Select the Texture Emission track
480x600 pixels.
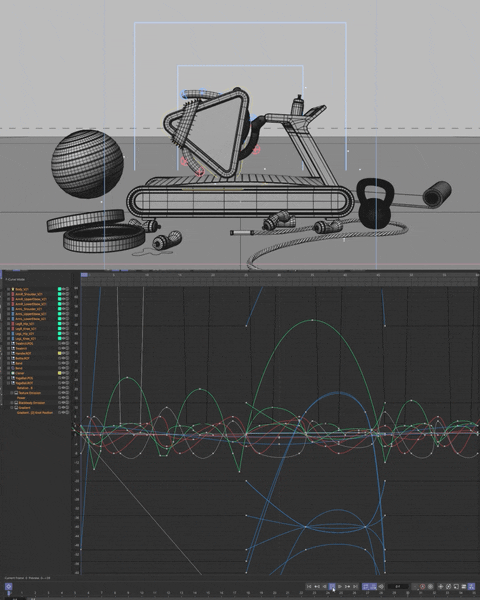[x=30, y=393]
